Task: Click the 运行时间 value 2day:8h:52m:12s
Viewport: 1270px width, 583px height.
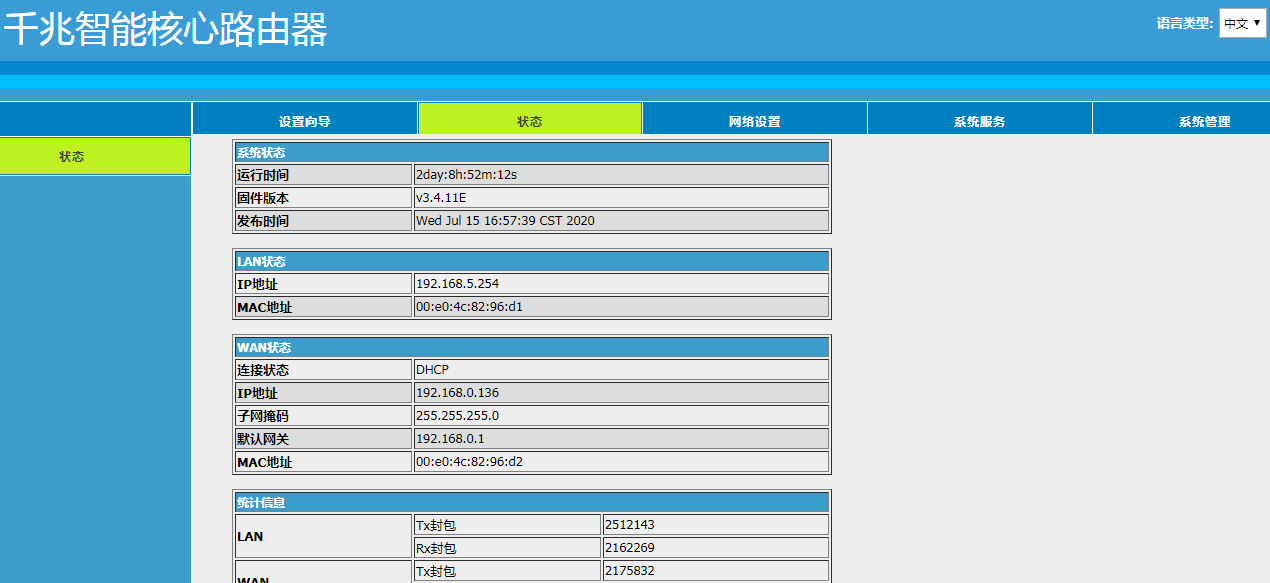Action: click(467, 175)
